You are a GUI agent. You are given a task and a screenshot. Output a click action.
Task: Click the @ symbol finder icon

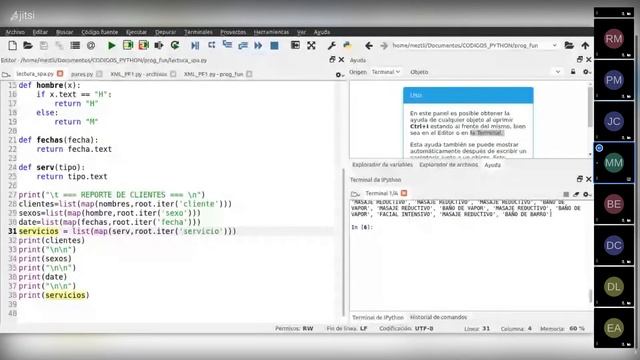tap(91, 45)
